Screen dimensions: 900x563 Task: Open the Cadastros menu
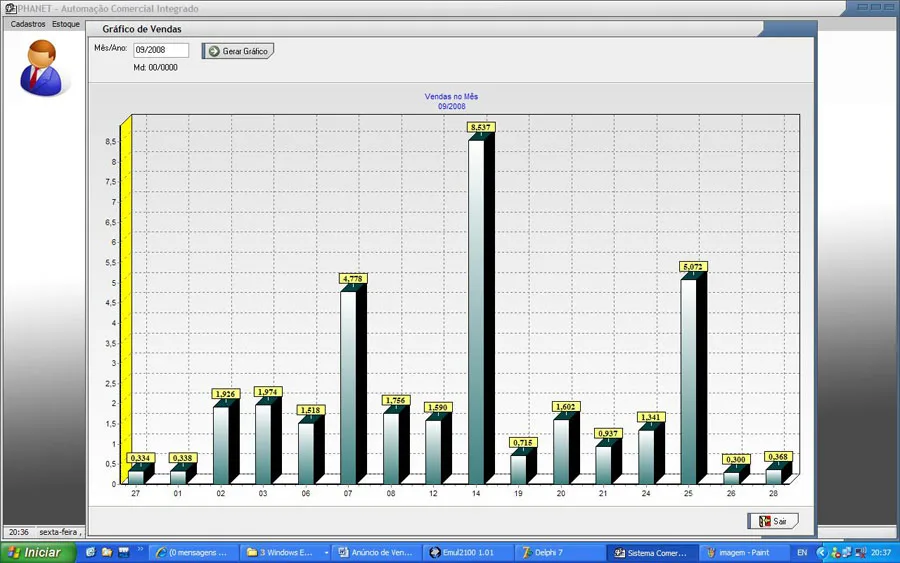28,24
